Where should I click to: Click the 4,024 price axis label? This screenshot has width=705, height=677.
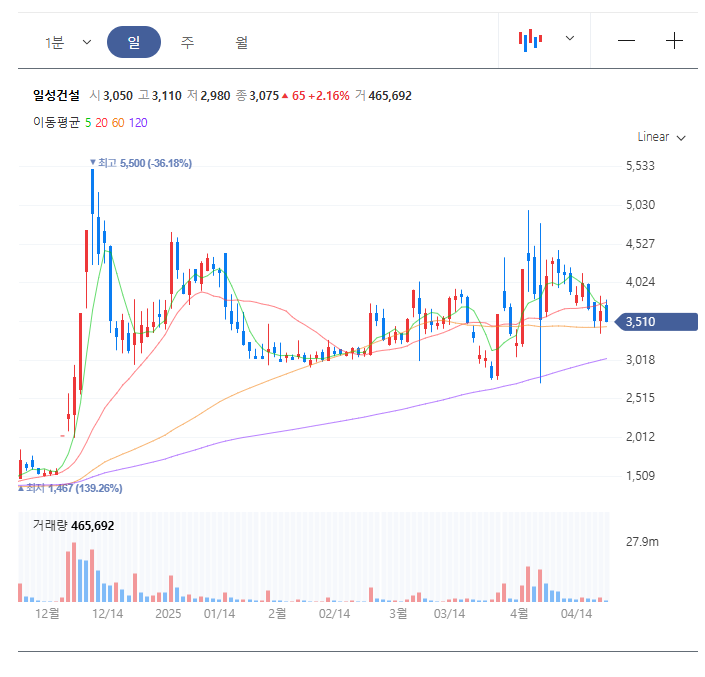(640, 282)
